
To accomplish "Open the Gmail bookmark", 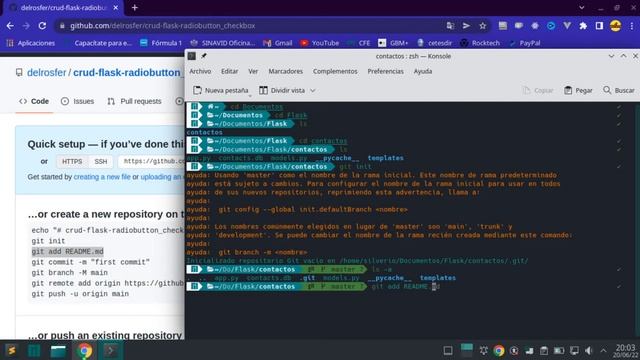I will pos(278,43).
